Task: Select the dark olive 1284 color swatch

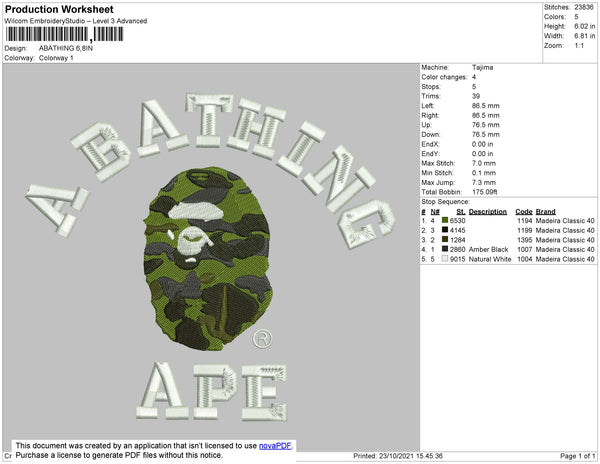Action: tap(445, 239)
